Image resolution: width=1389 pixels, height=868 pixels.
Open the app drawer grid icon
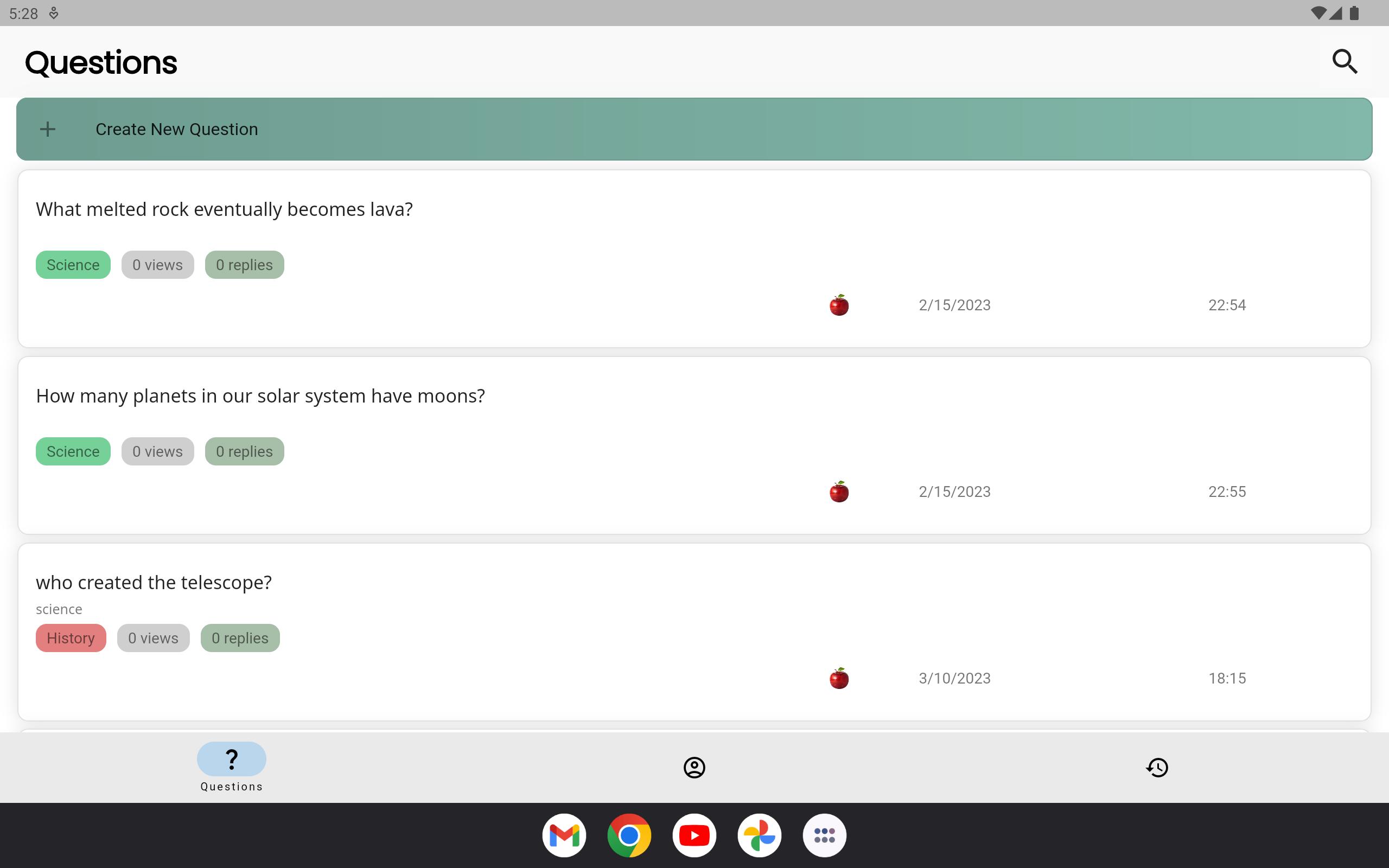click(x=824, y=835)
